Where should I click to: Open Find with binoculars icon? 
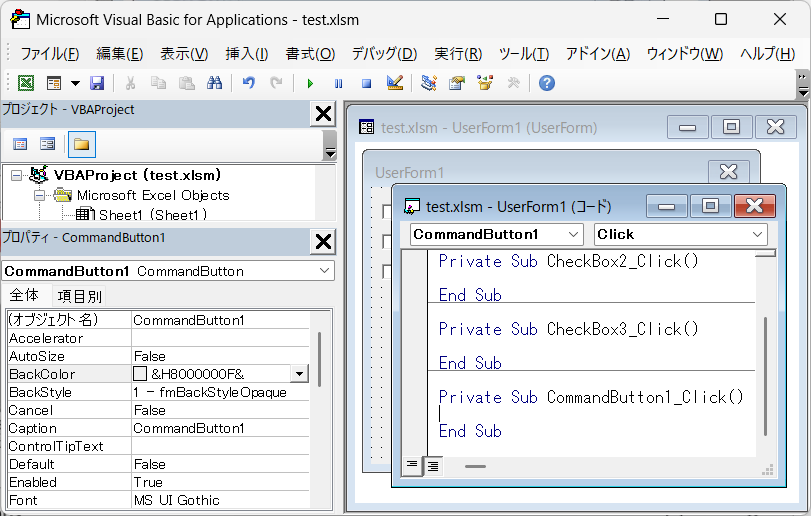[x=214, y=83]
